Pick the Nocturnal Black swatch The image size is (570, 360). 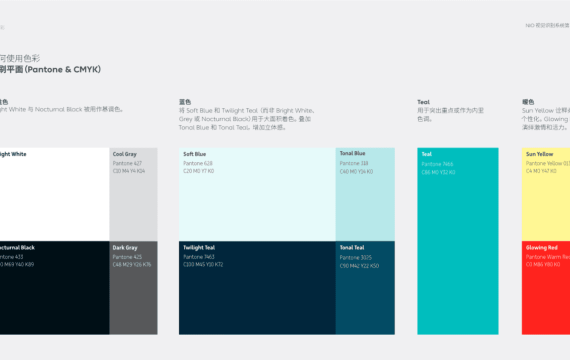point(55,288)
